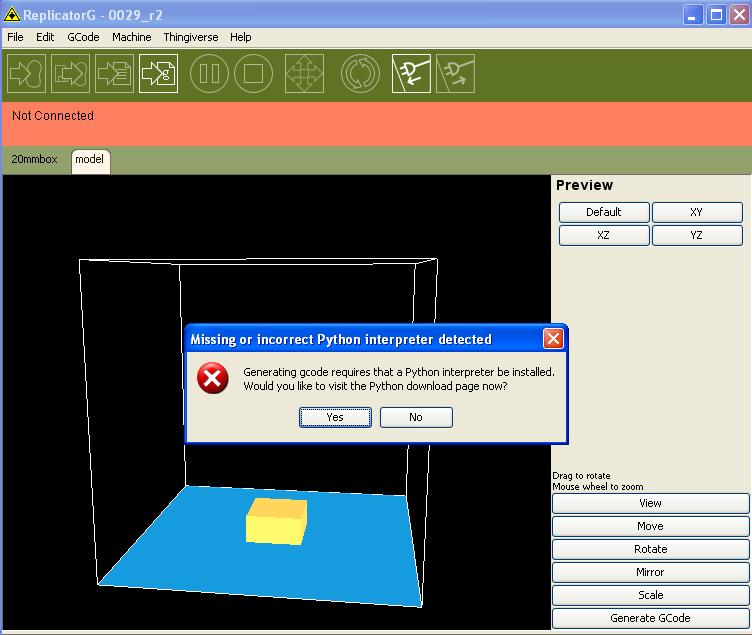Viewport: 752px width, 635px height.
Task: Click the Generate GCode toolbar icon
Action: click(x=159, y=73)
